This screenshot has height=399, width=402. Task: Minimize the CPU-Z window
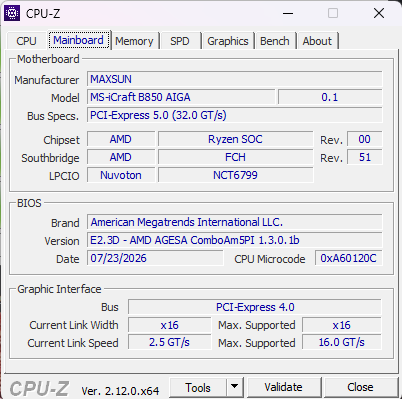[x=288, y=14]
